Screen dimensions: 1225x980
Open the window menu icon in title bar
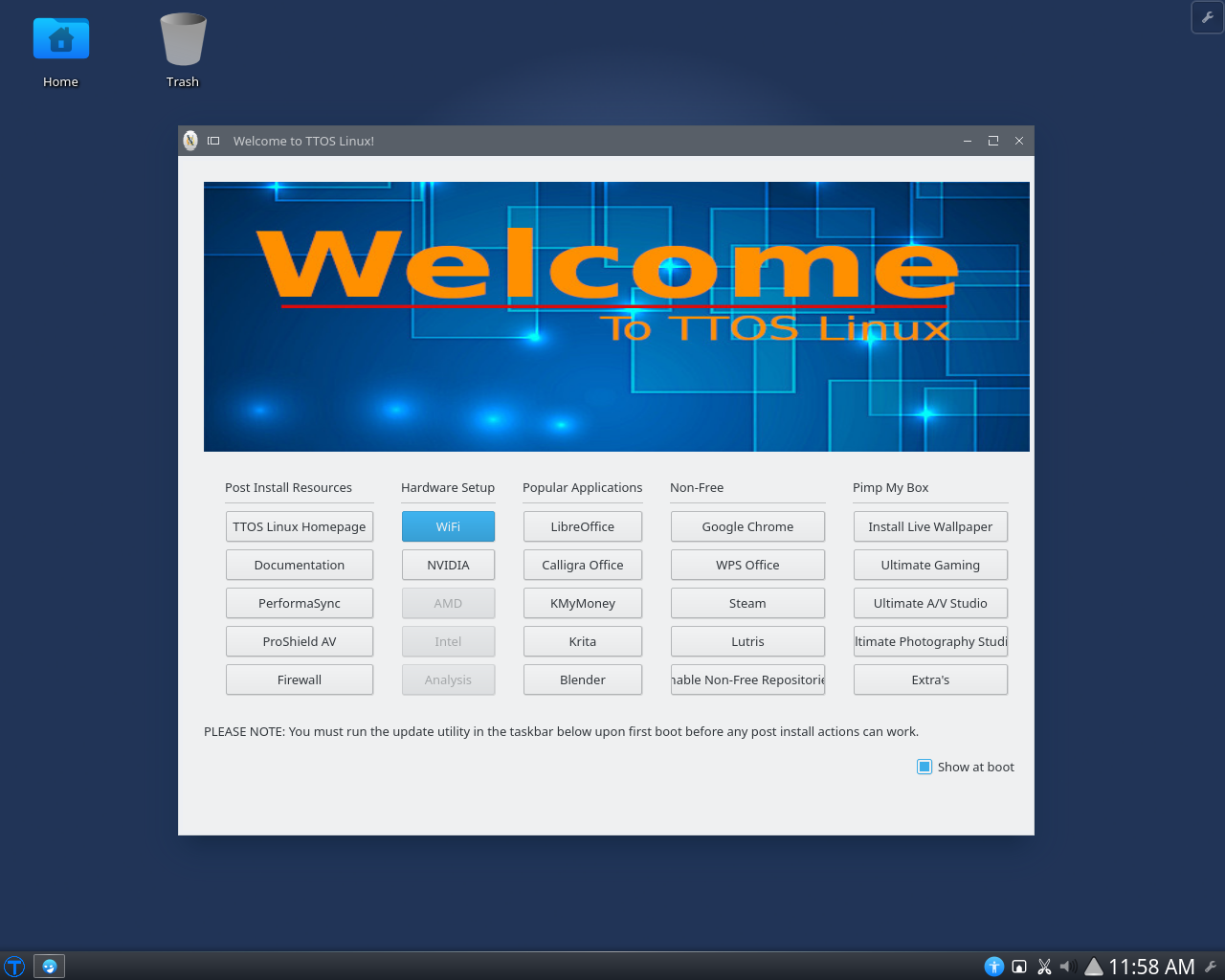click(x=190, y=141)
